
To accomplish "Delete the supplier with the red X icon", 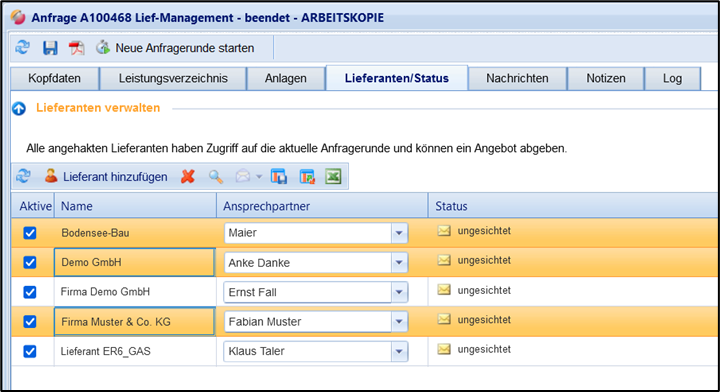I will [188, 177].
